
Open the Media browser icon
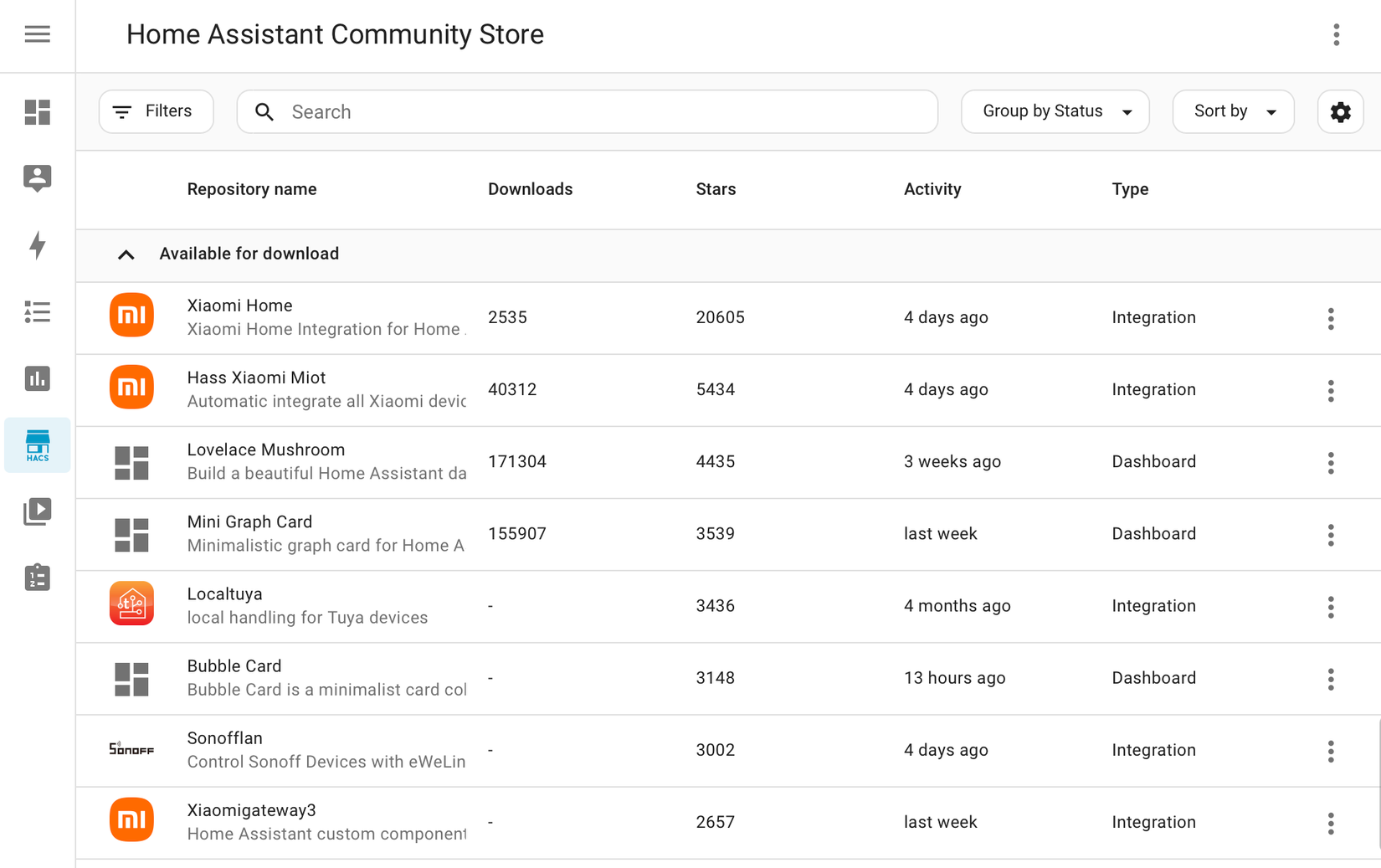(37, 511)
